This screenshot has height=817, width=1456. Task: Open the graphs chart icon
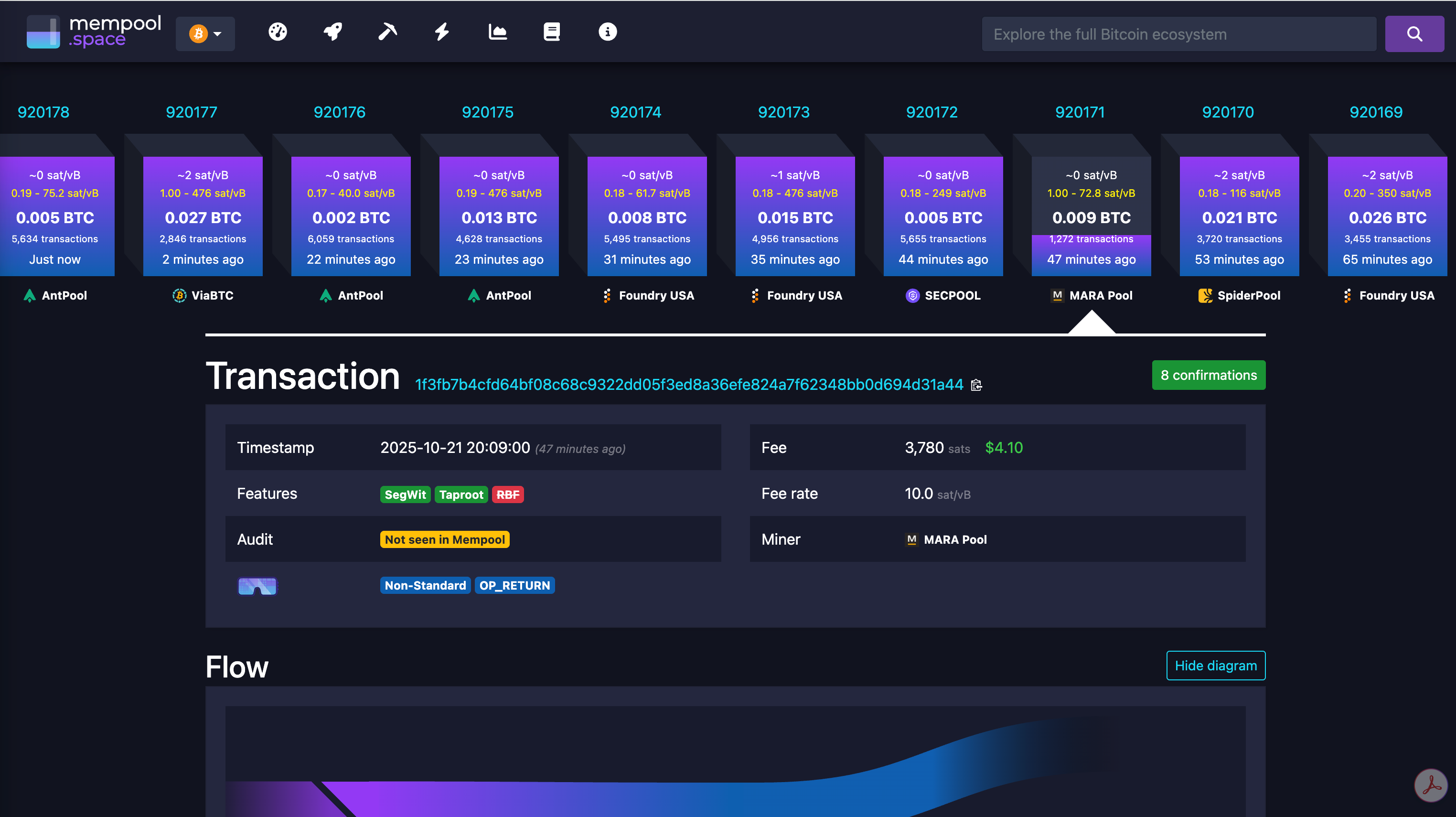pos(497,32)
